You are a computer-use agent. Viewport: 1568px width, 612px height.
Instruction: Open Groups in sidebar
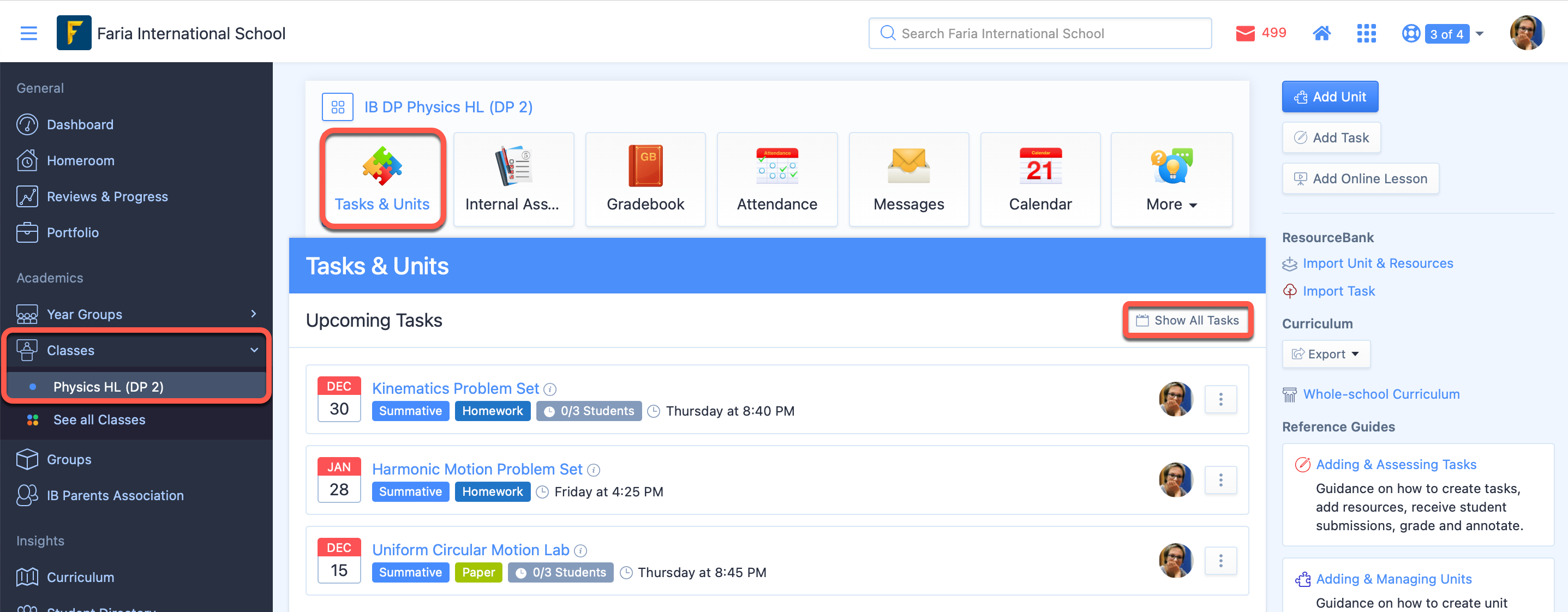click(69, 459)
